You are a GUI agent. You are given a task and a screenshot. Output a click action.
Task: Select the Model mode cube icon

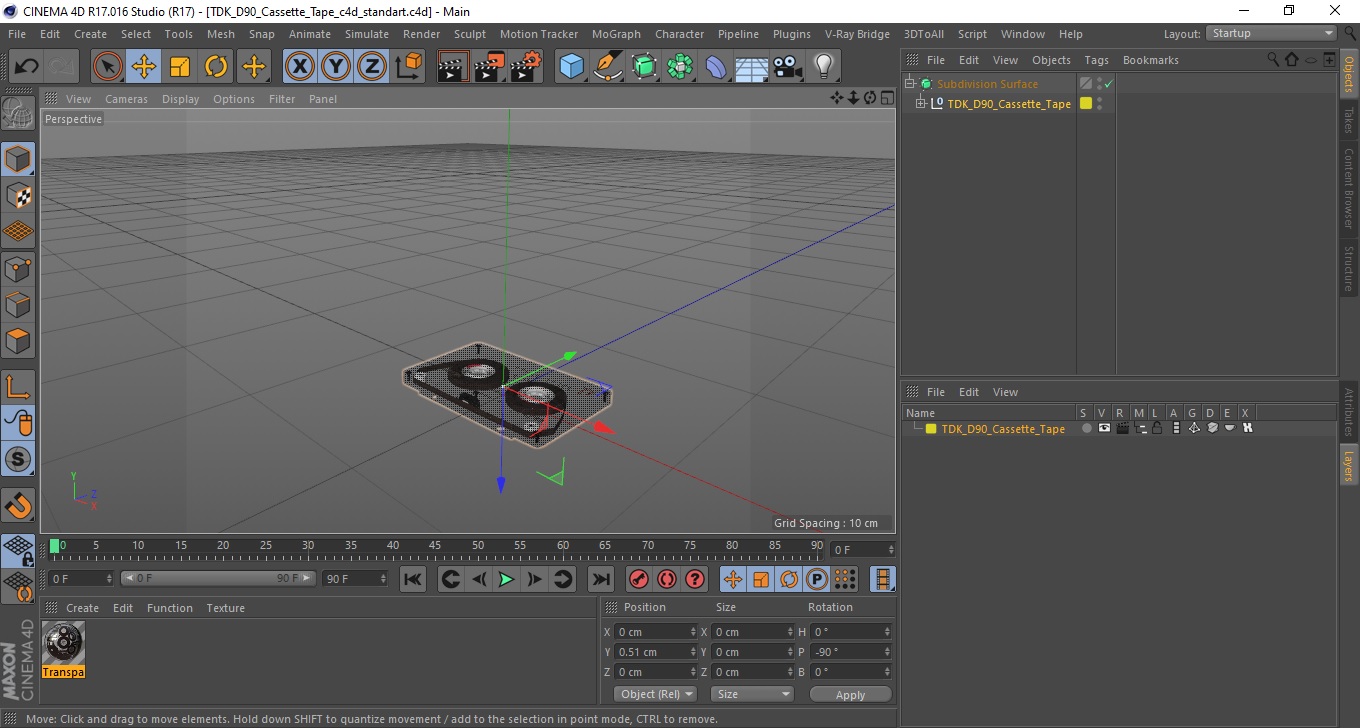(18, 159)
